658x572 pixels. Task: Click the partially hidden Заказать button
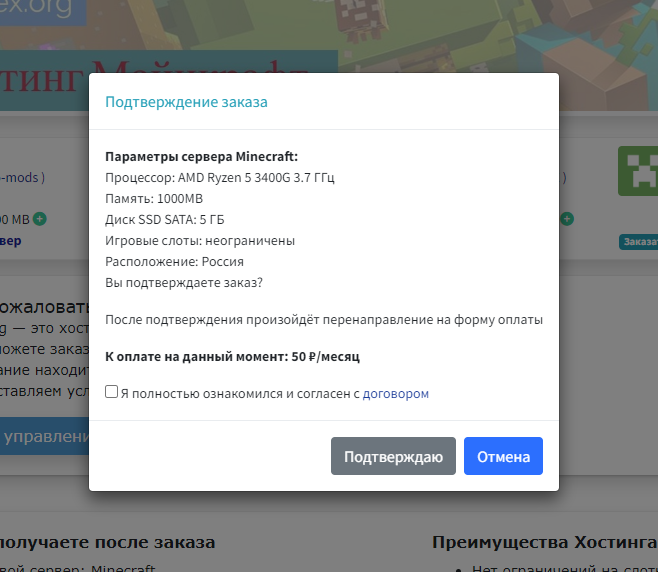pos(639,242)
